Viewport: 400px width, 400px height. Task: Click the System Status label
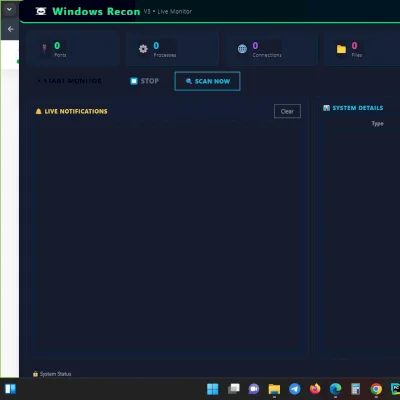[55, 374]
